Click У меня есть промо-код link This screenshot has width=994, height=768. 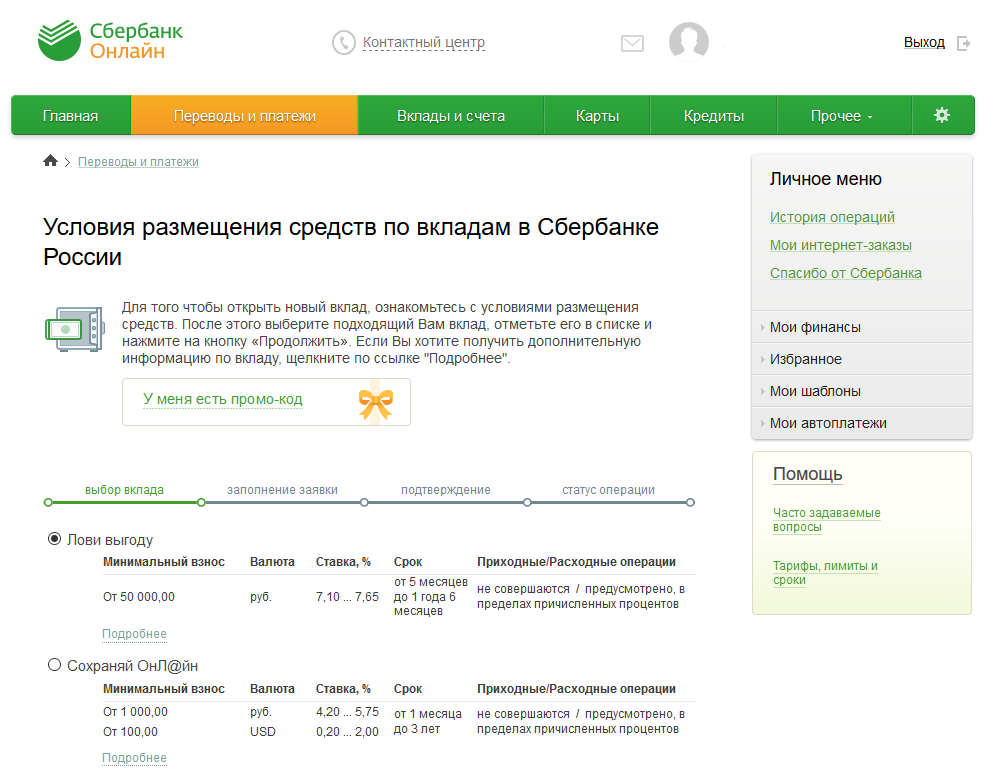223,399
